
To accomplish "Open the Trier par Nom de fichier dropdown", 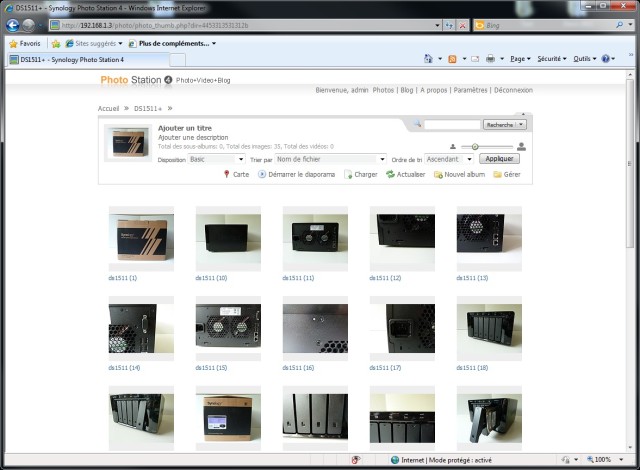I will point(330,159).
